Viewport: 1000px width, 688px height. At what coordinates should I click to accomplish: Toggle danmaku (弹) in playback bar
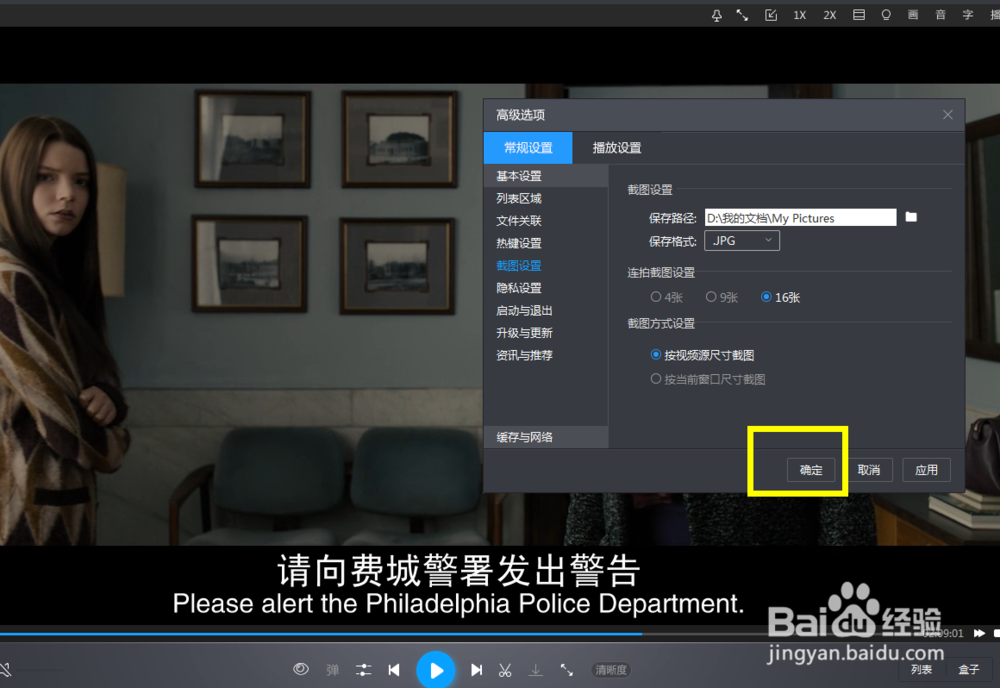(x=332, y=670)
